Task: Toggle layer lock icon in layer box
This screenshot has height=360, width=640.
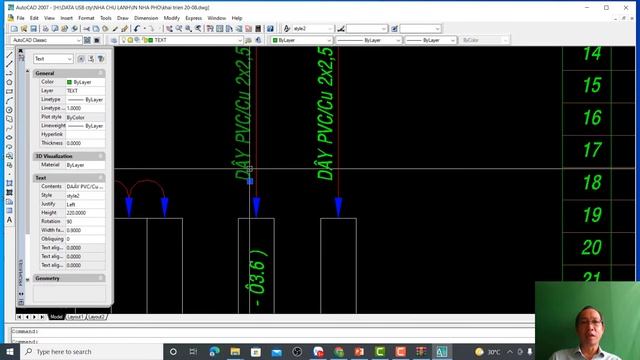Action: (144, 40)
